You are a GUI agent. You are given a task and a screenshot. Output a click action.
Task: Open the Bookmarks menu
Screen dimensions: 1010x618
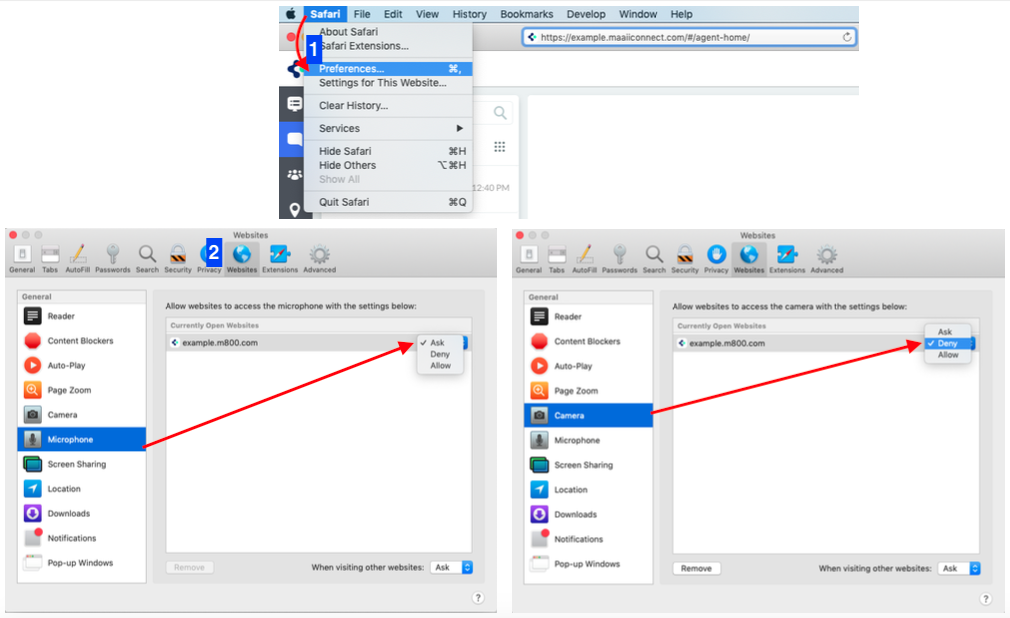point(526,14)
